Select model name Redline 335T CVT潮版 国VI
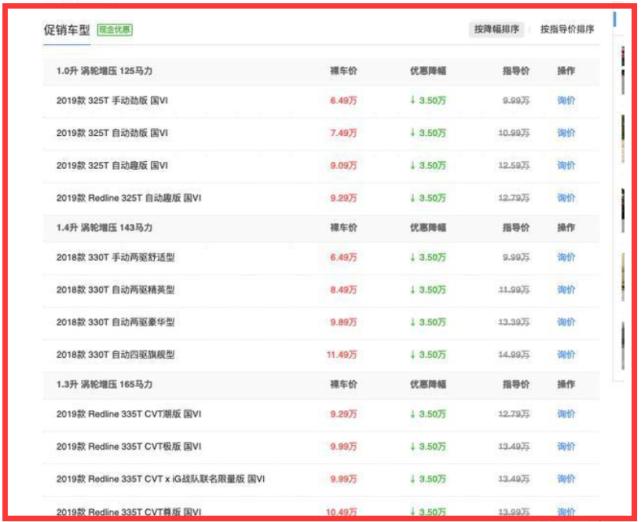 click(x=129, y=414)
